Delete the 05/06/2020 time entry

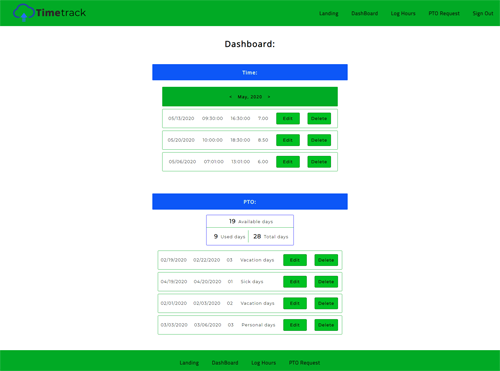[x=319, y=162]
